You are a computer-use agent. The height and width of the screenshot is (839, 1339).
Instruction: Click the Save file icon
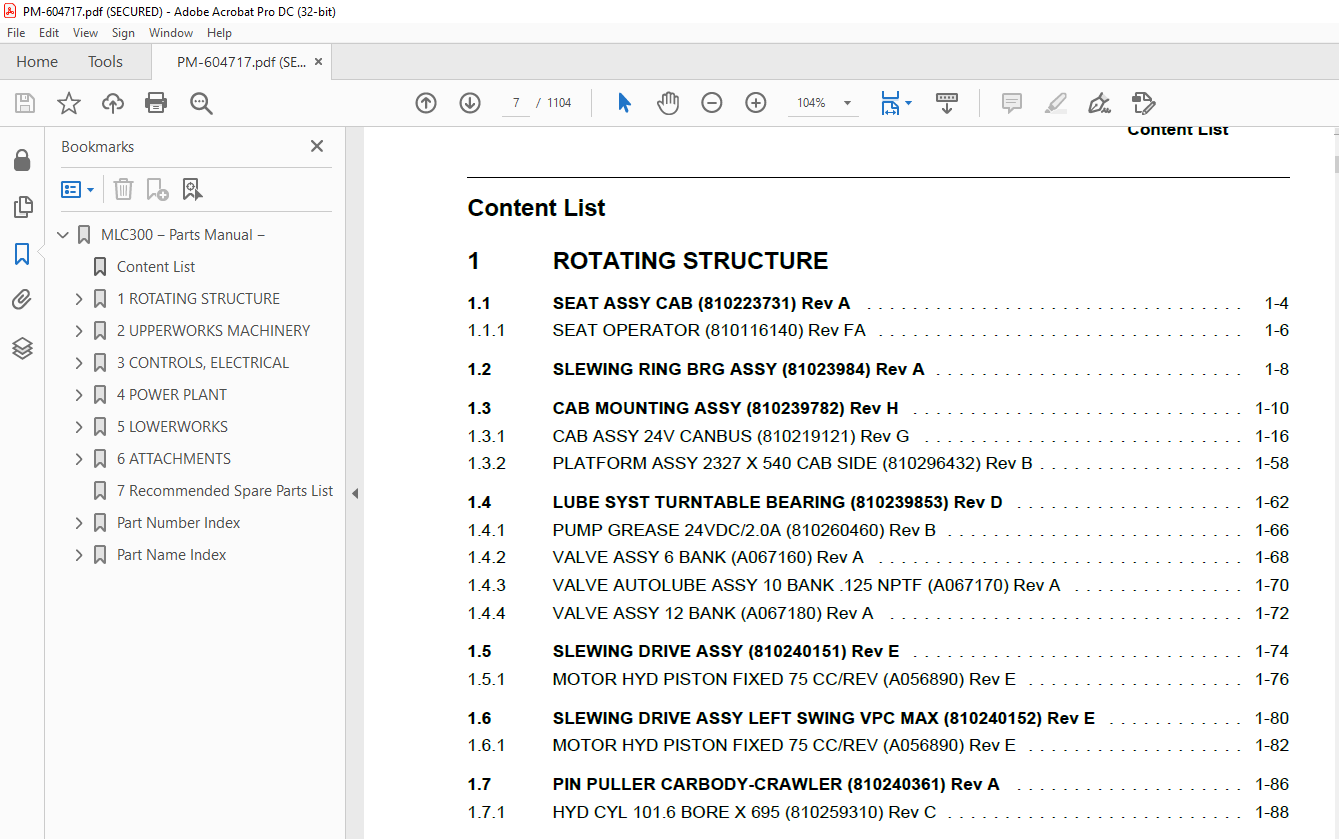[x=25, y=103]
